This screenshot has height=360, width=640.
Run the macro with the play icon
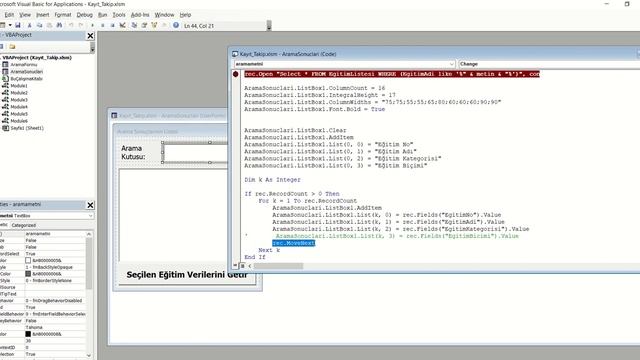pyautogui.click(x=93, y=25)
